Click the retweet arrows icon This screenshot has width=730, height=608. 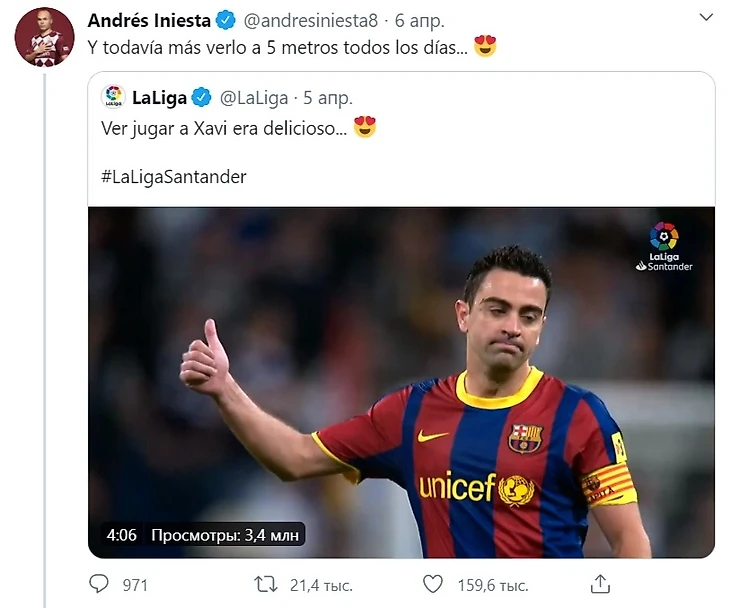point(265,583)
